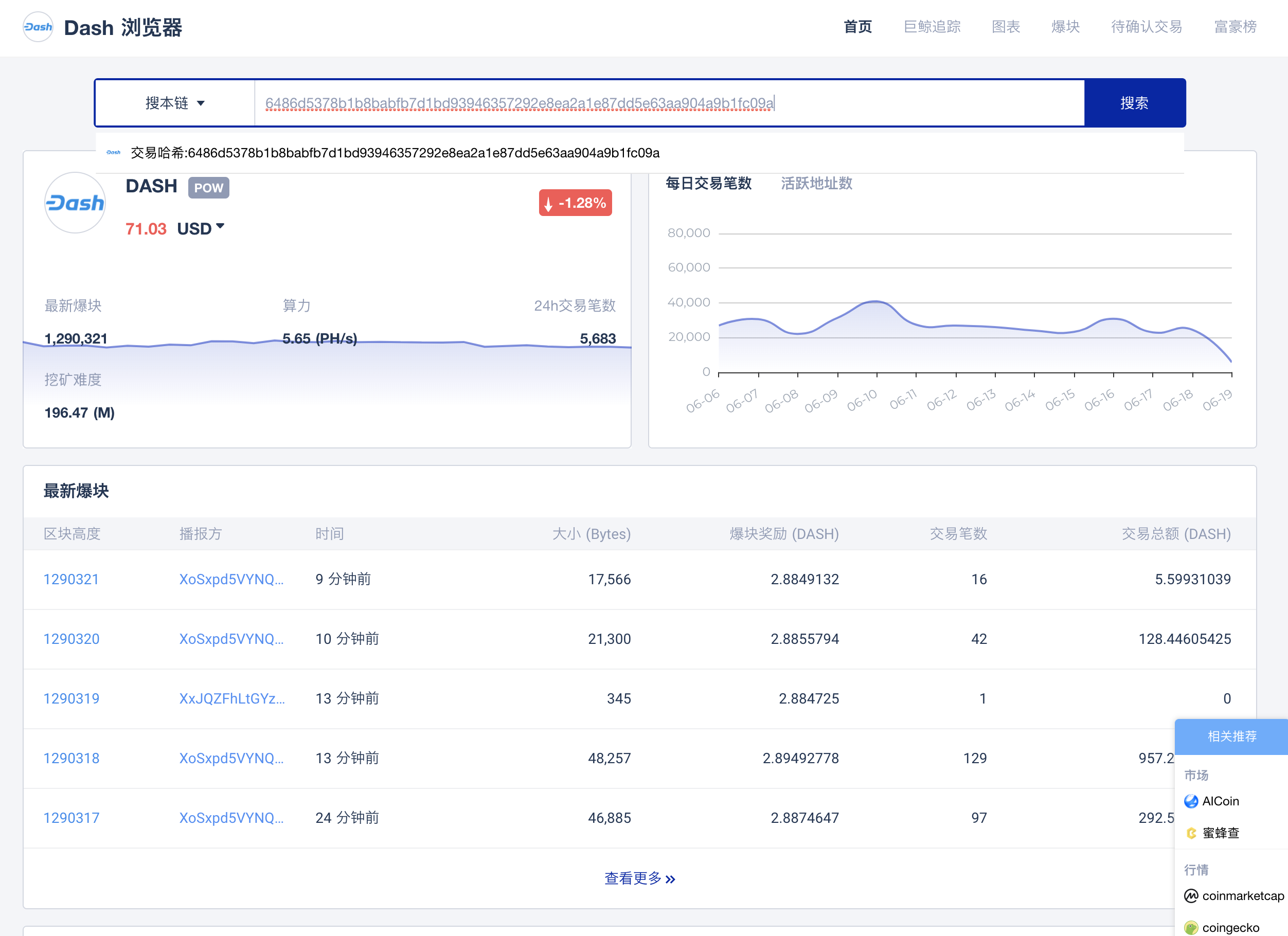Click the 24h transactions value 5,683
The height and width of the screenshot is (936, 1288).
[x=597, y=338]
